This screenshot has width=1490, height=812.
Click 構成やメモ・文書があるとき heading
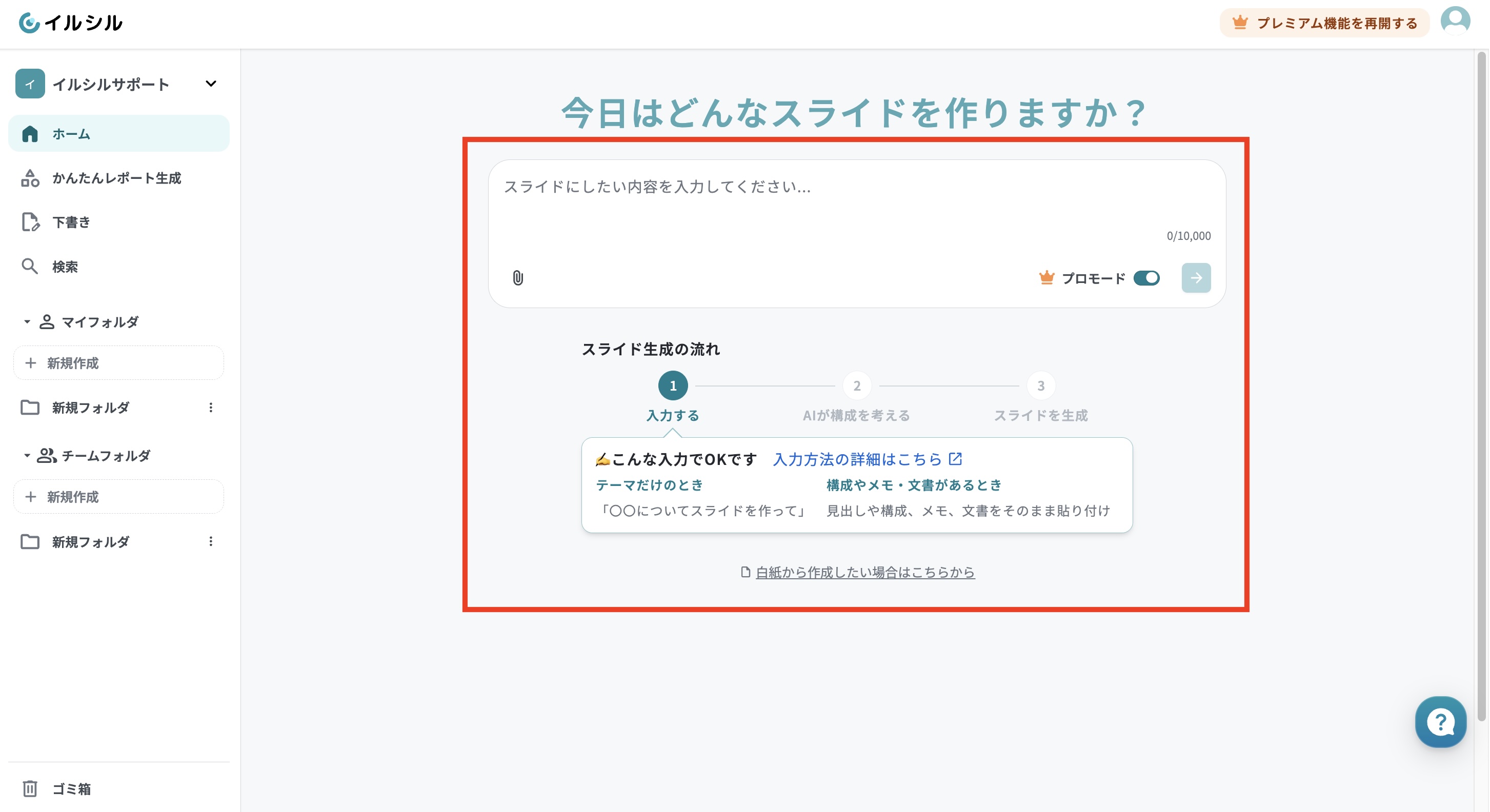click(914, 485)
